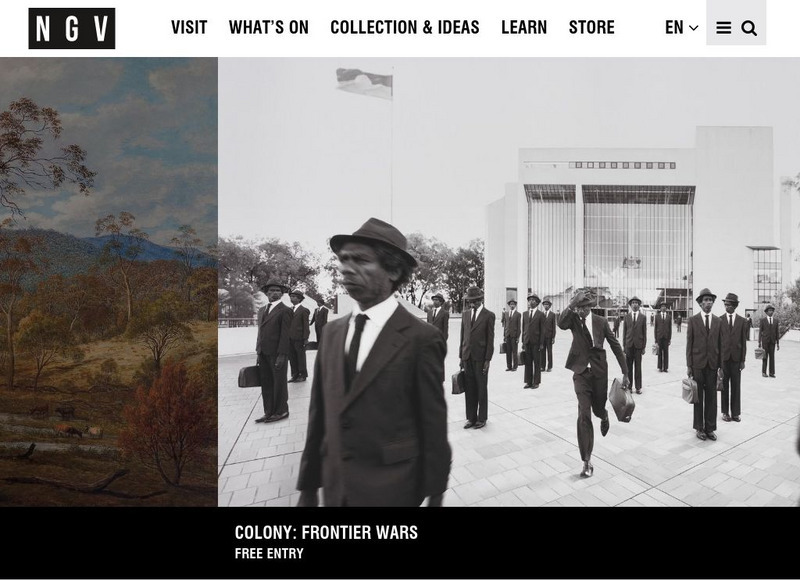Go to the Store

click(592, 28)
